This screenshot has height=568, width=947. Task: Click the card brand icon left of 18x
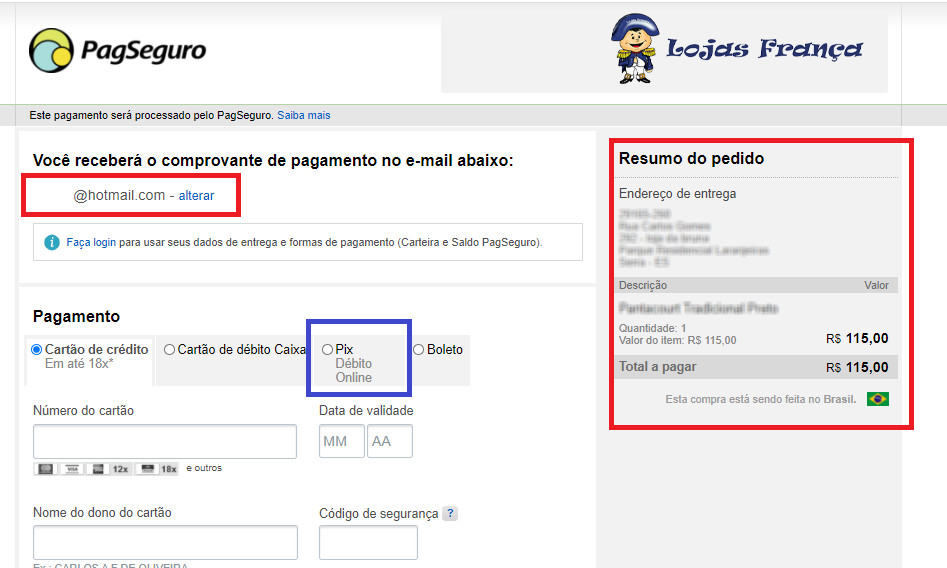pyautogui.click(x=147, y=469)
